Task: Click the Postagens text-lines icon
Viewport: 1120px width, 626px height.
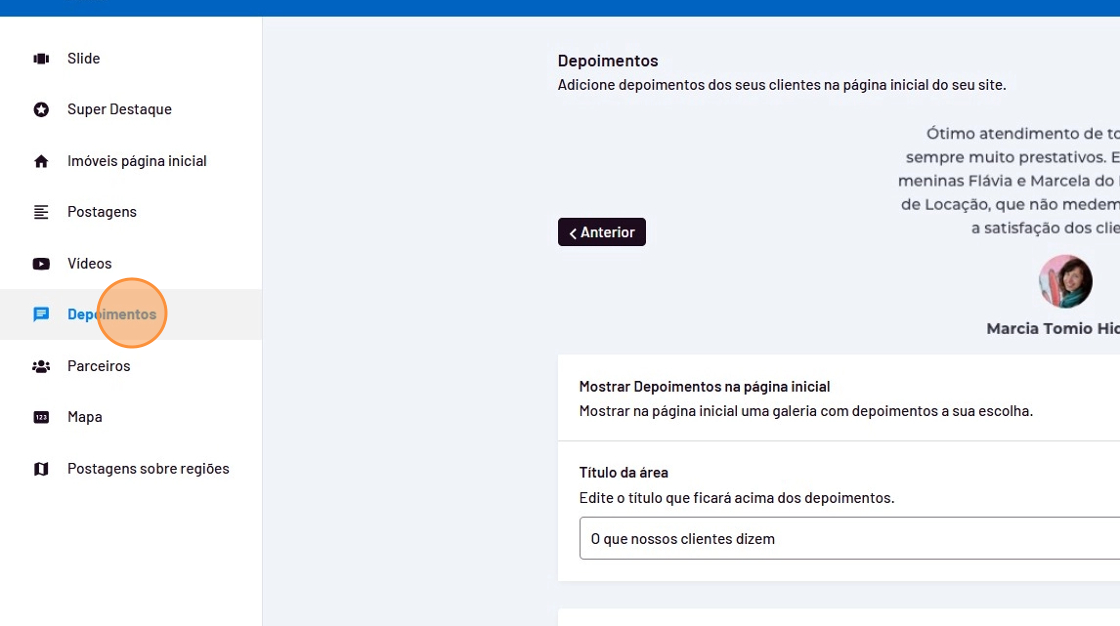Action: (x=41, y=212)
